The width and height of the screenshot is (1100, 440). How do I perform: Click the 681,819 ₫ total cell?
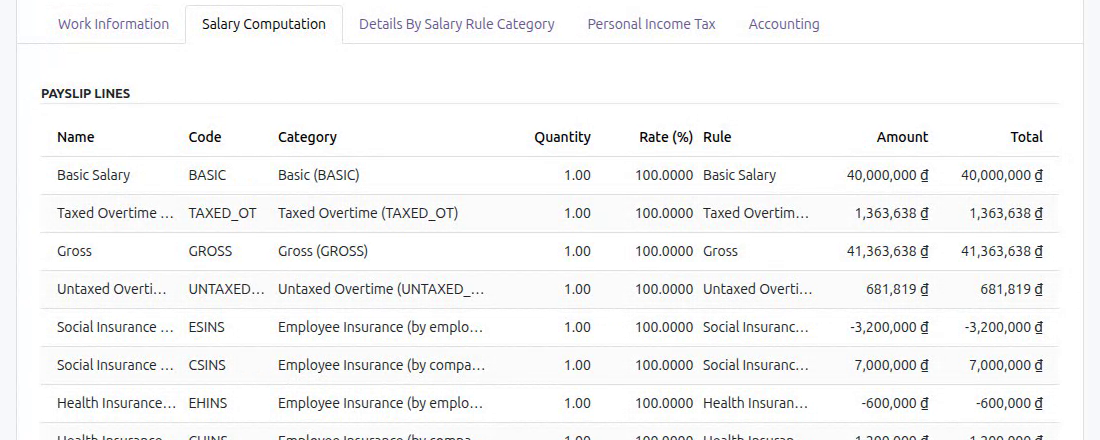click(1014, 289)
